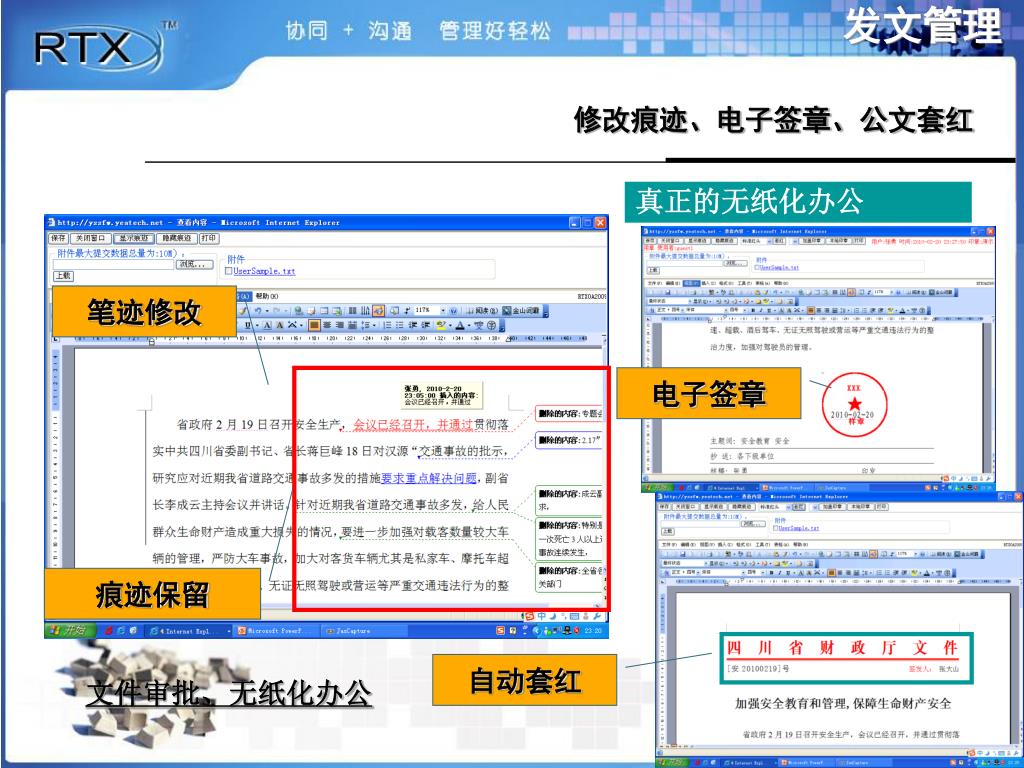Click the Format Painter brush icon

click(242, 311)
